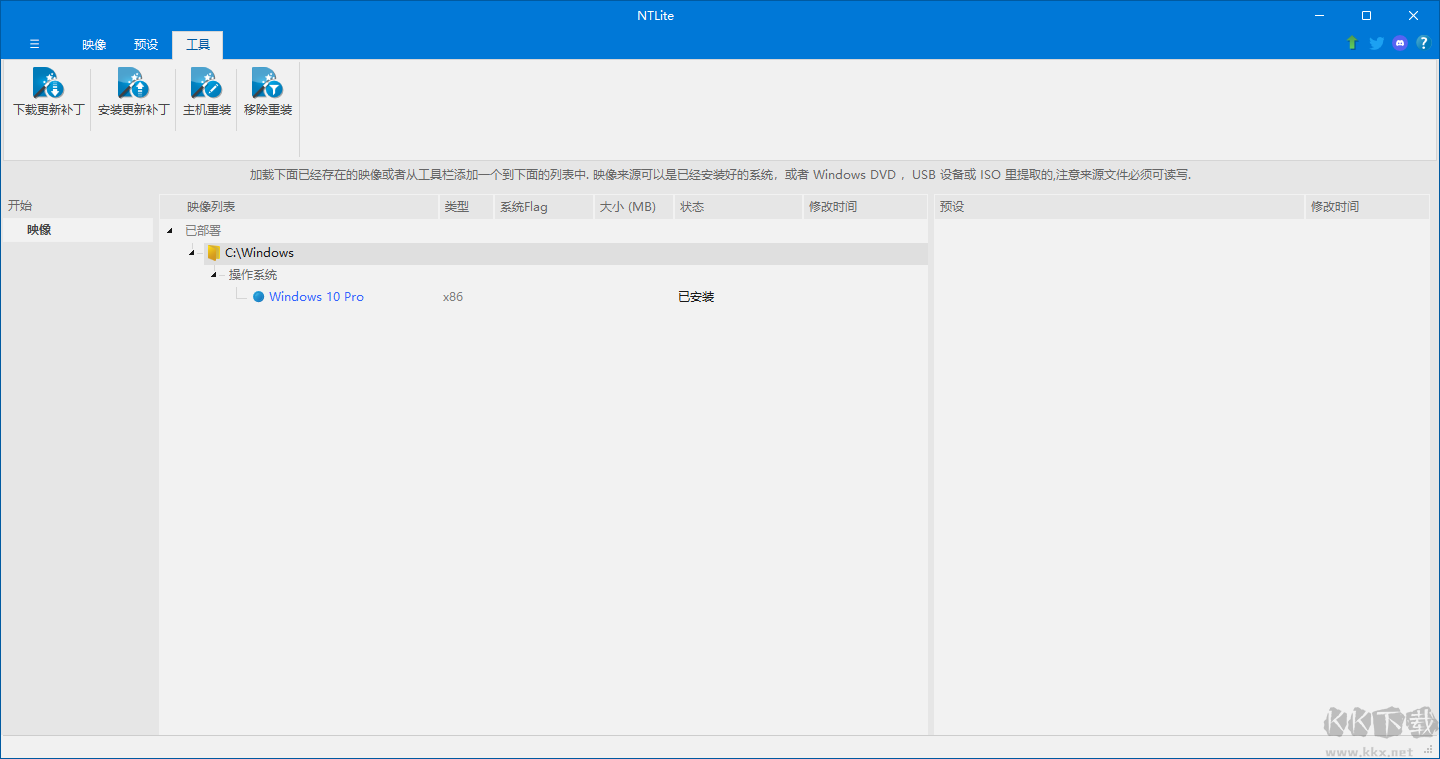This screenshot has width=1440, height=759.
Task: Sort by the 类型 column header
Action: (x=467, y=207)
